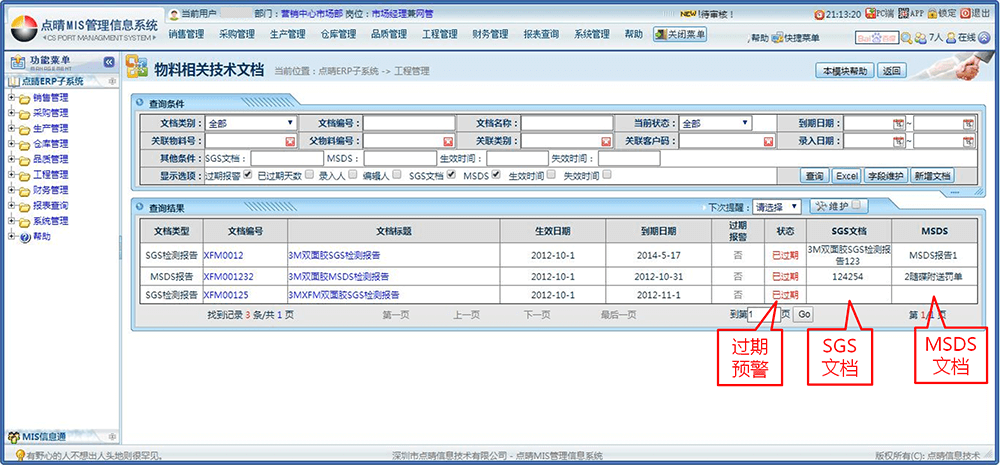Expand the 工程管理 tree node
1000x465 pixels.
(11, 175)
